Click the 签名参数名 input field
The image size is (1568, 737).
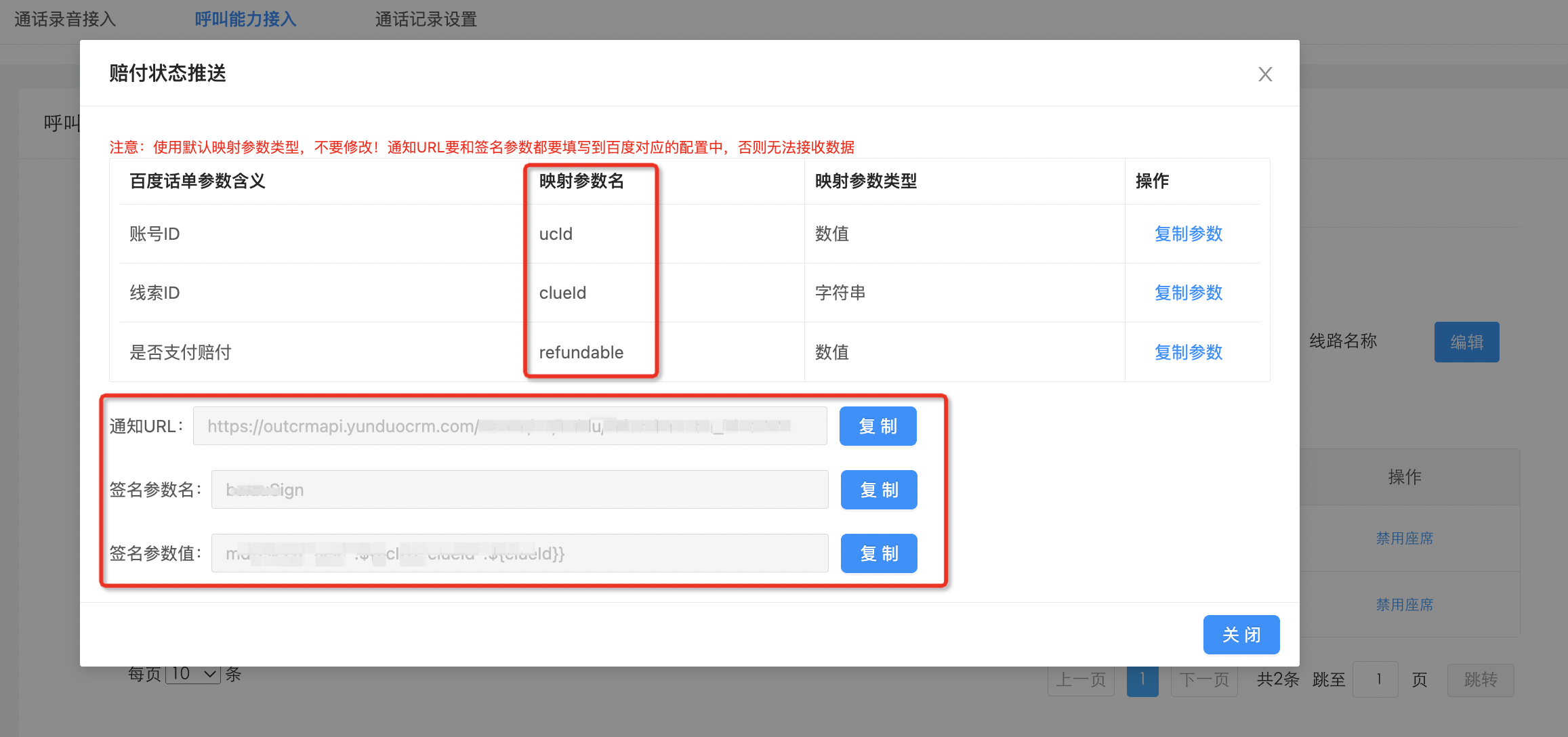tap(519, 490)
